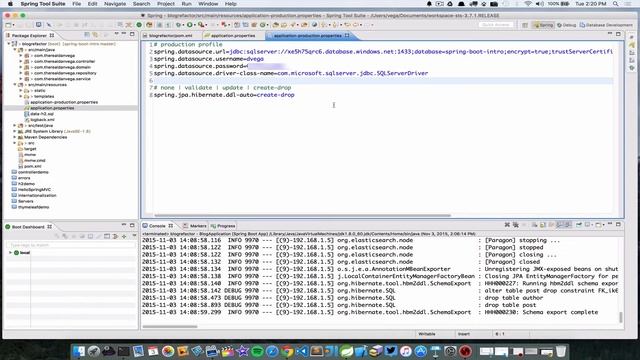Screen dimensions: 640x360
Task: Select the thymeleafdemo project
Action: (x=33, y=207)
